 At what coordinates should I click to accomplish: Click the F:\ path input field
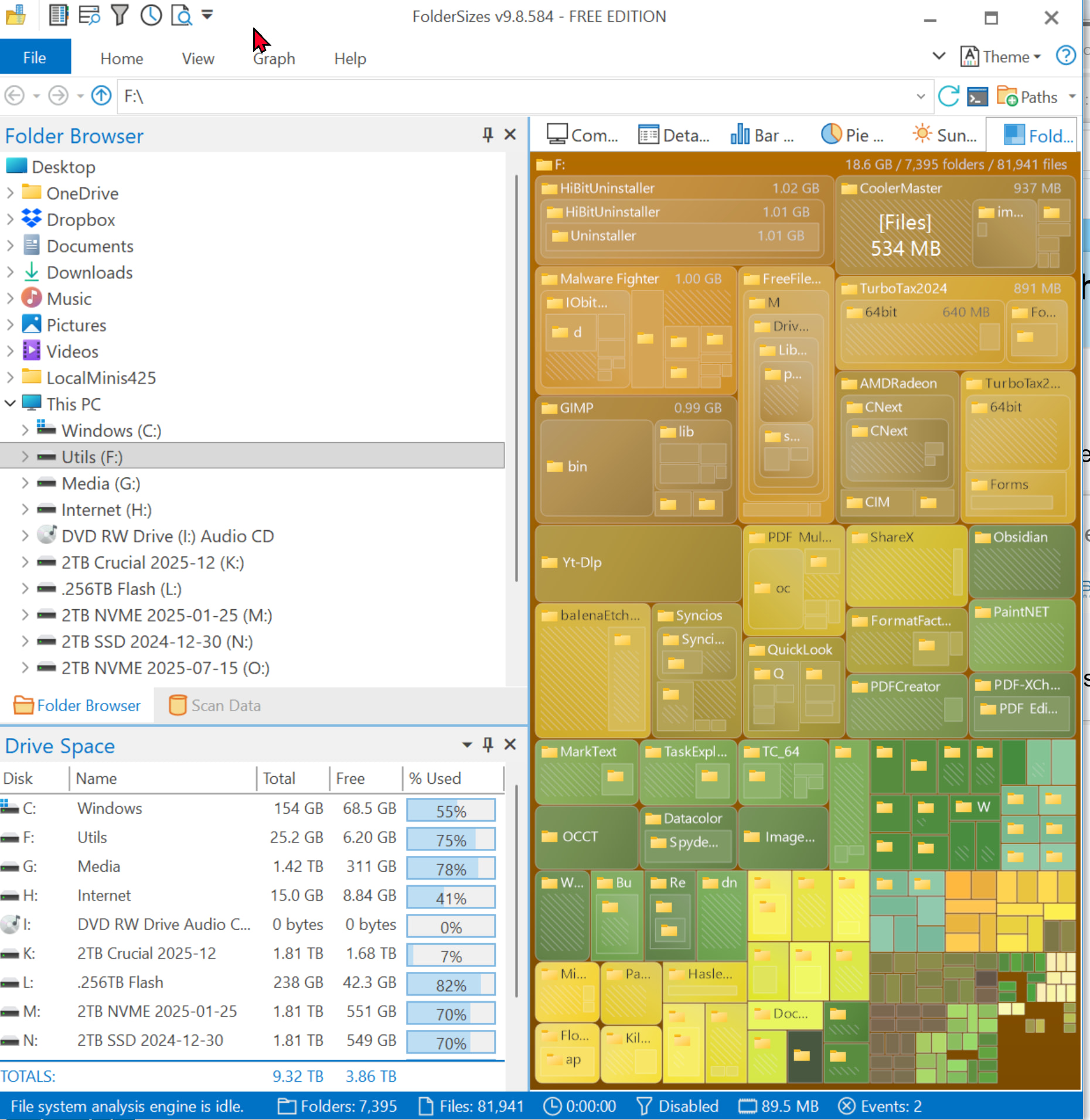(516, 96)
